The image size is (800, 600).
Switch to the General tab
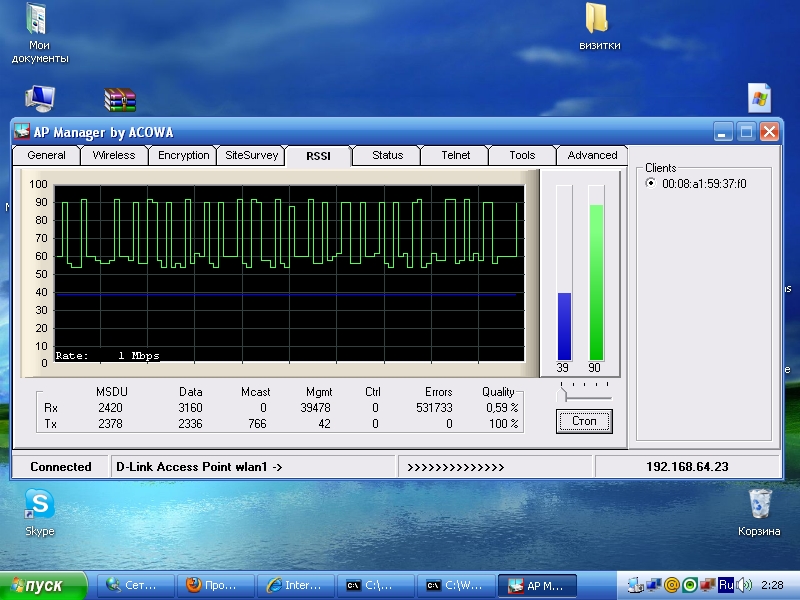click(x=46, y=155)
